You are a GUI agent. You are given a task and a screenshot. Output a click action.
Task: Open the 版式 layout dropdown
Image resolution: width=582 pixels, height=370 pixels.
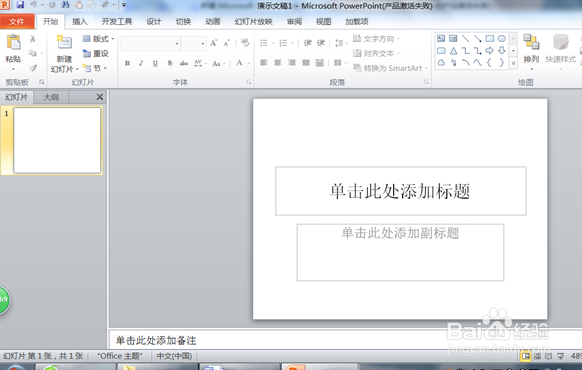[x=98, y=39]
